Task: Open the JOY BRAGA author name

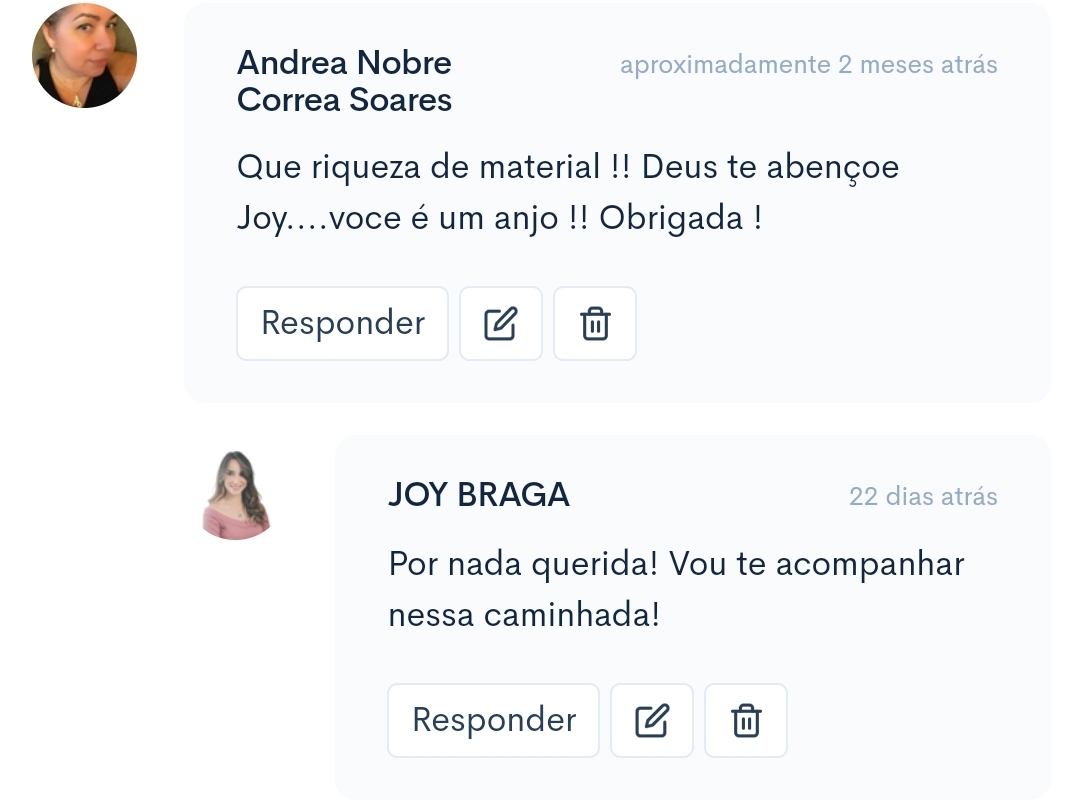Action: 479,495
